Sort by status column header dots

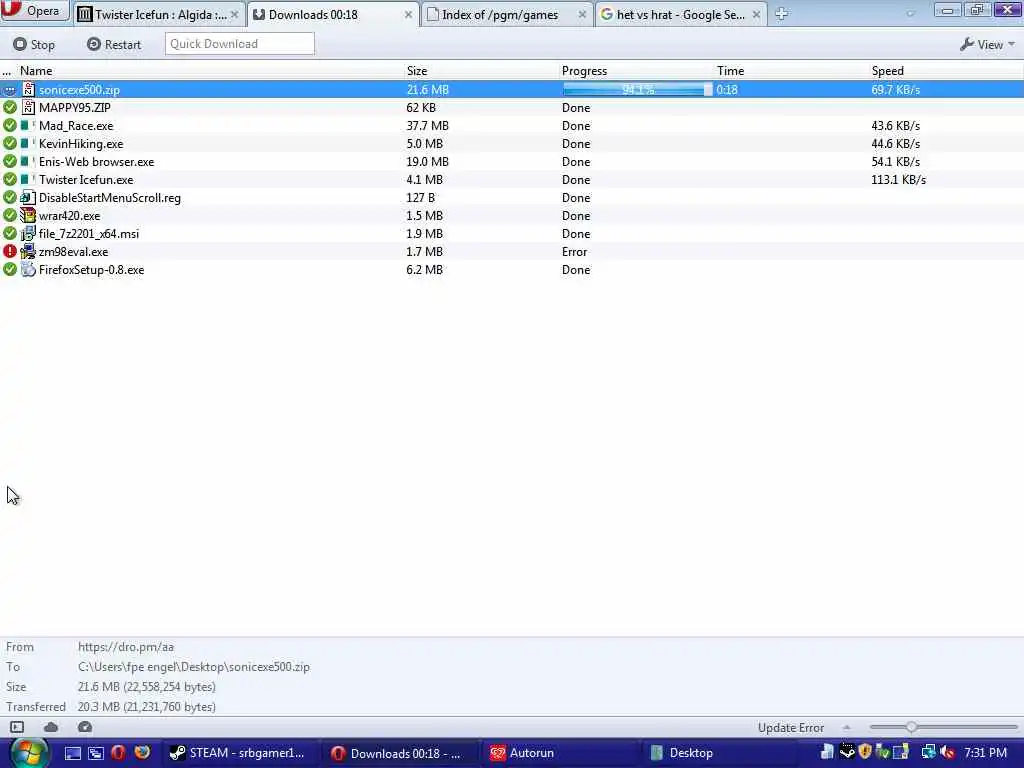click(7, 71)
